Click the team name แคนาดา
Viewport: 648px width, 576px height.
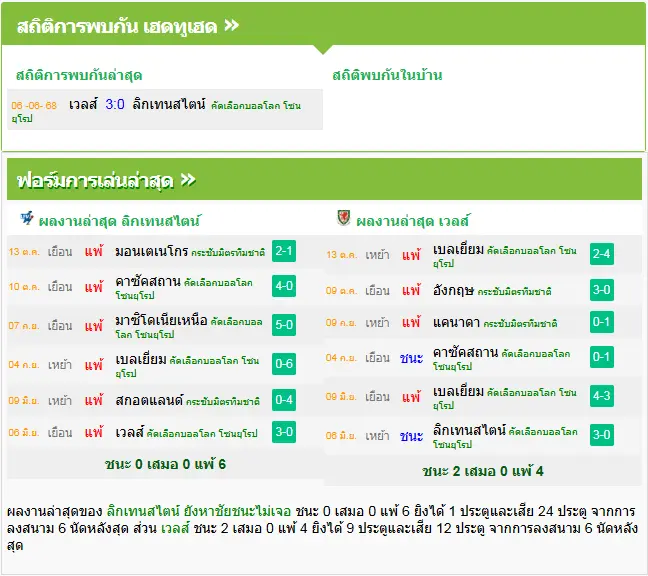(456, 322)
